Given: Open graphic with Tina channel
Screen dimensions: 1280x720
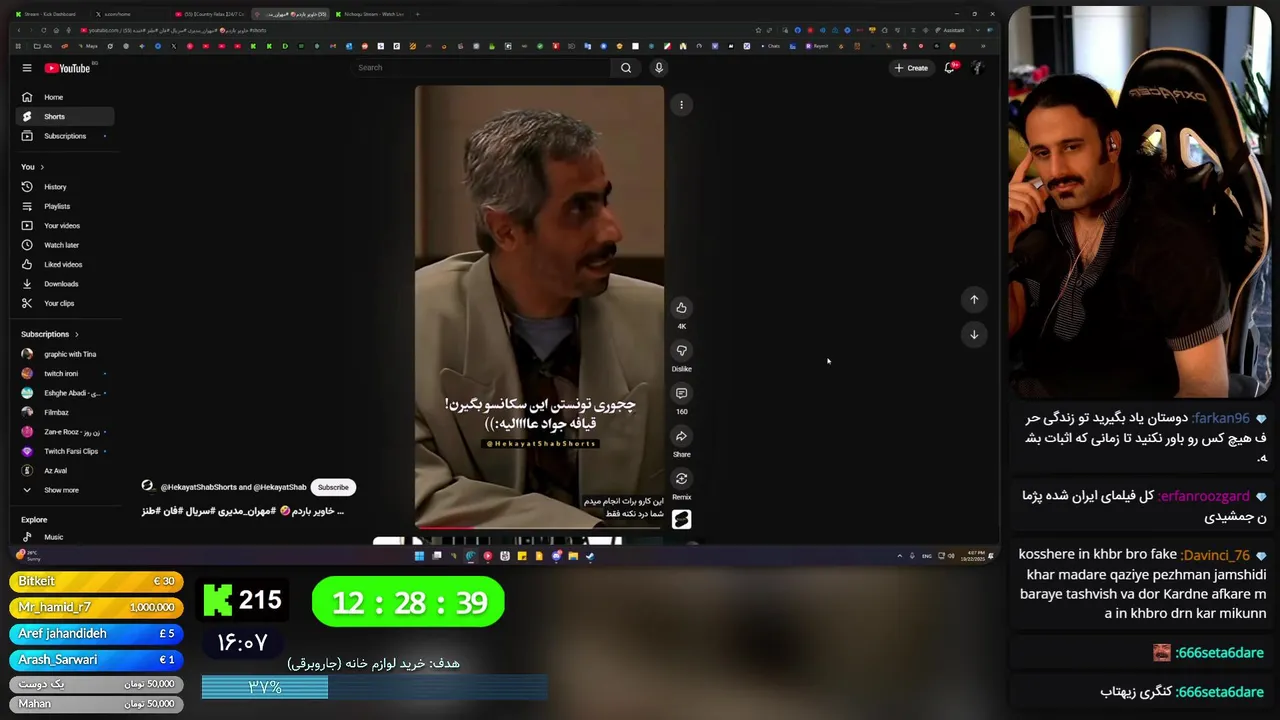Looking at the screenshot, I should click(x=65, y=354).
